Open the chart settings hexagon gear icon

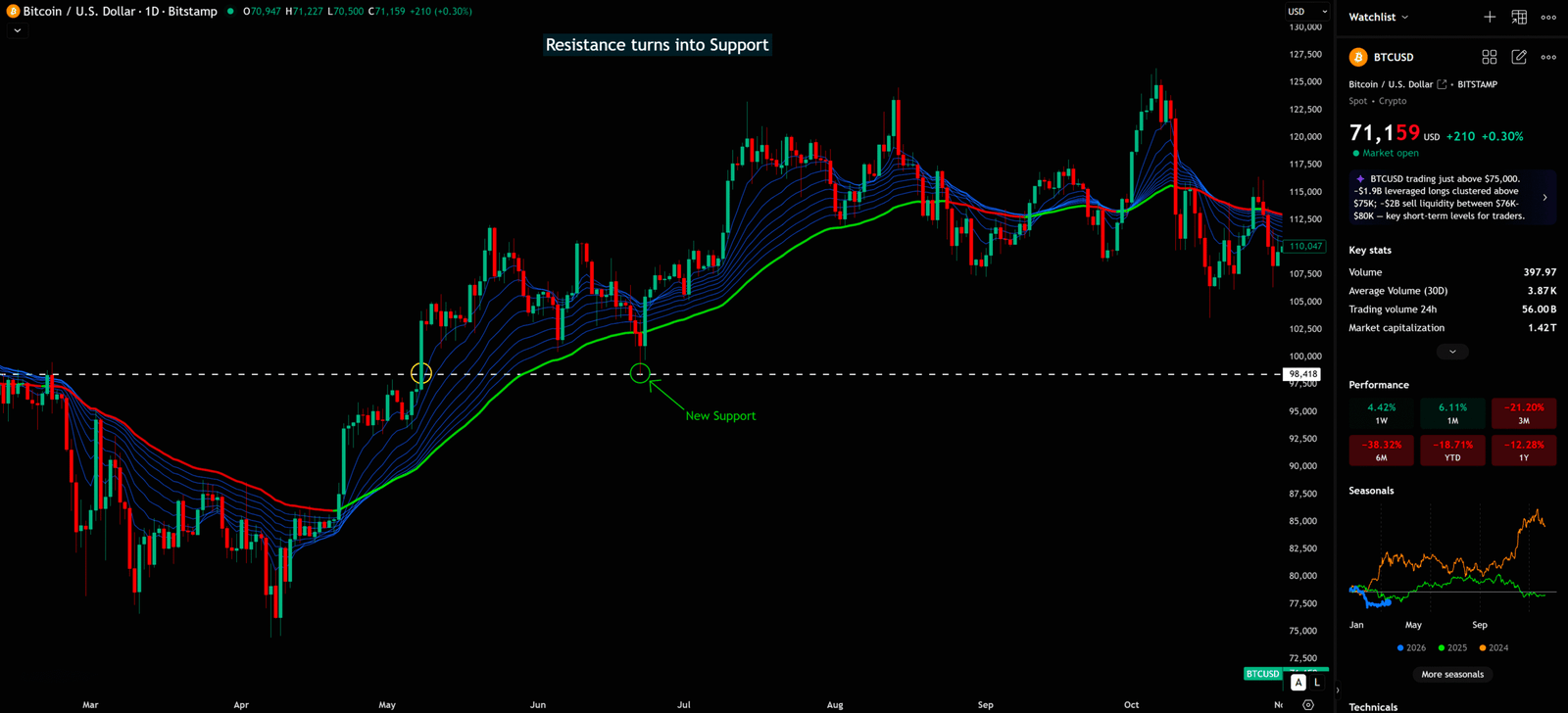pos(1308,704)
